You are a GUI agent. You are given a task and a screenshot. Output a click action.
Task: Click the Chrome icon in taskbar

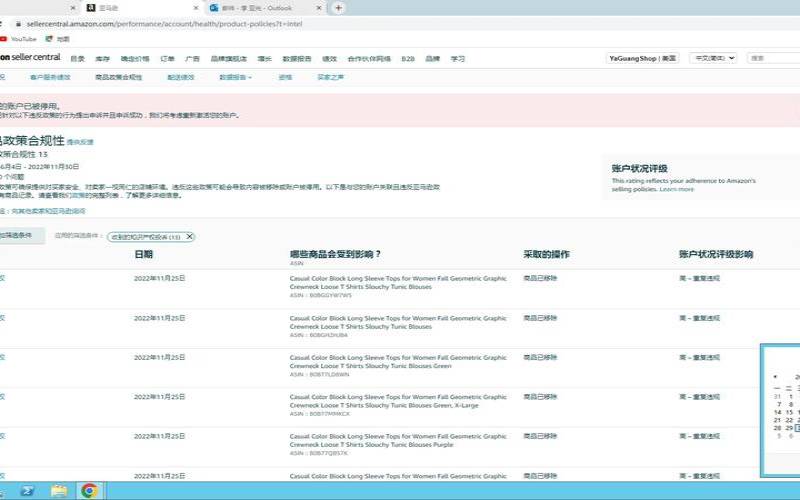click(89, 491)
